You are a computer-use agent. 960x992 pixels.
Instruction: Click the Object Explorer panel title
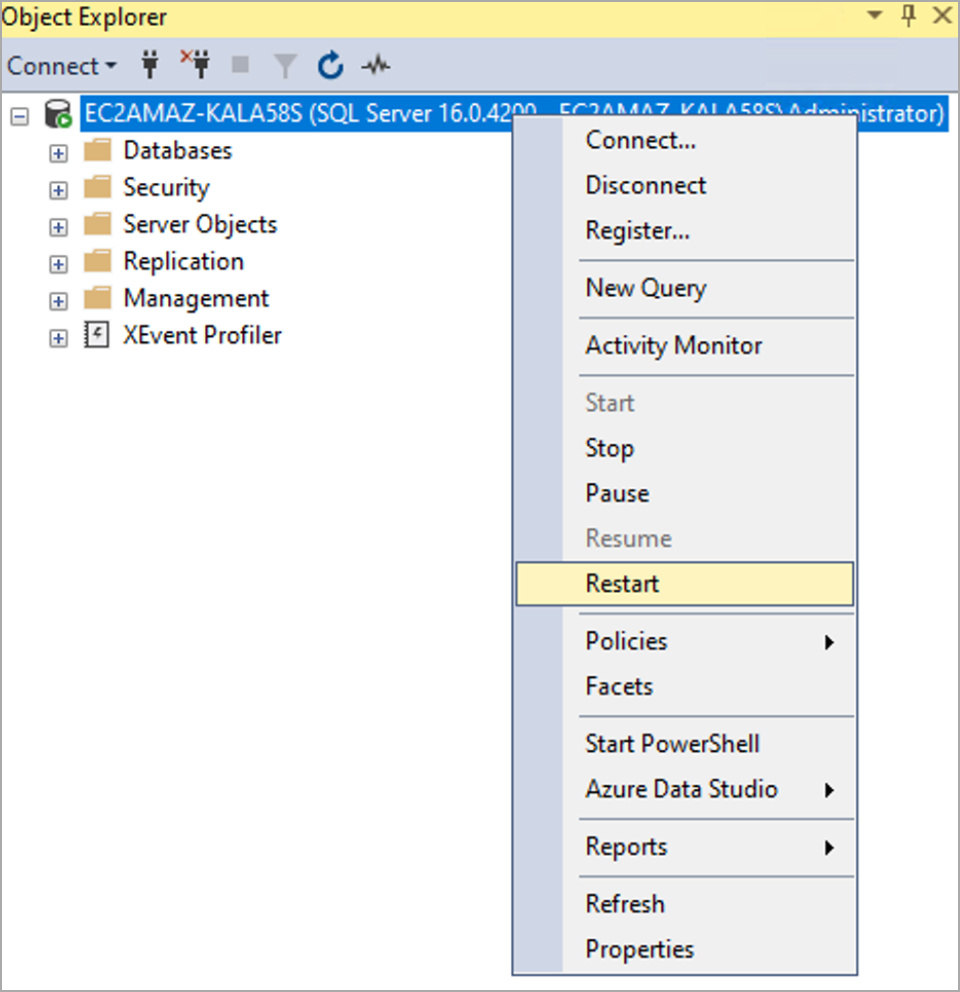[x=84, y=17]
